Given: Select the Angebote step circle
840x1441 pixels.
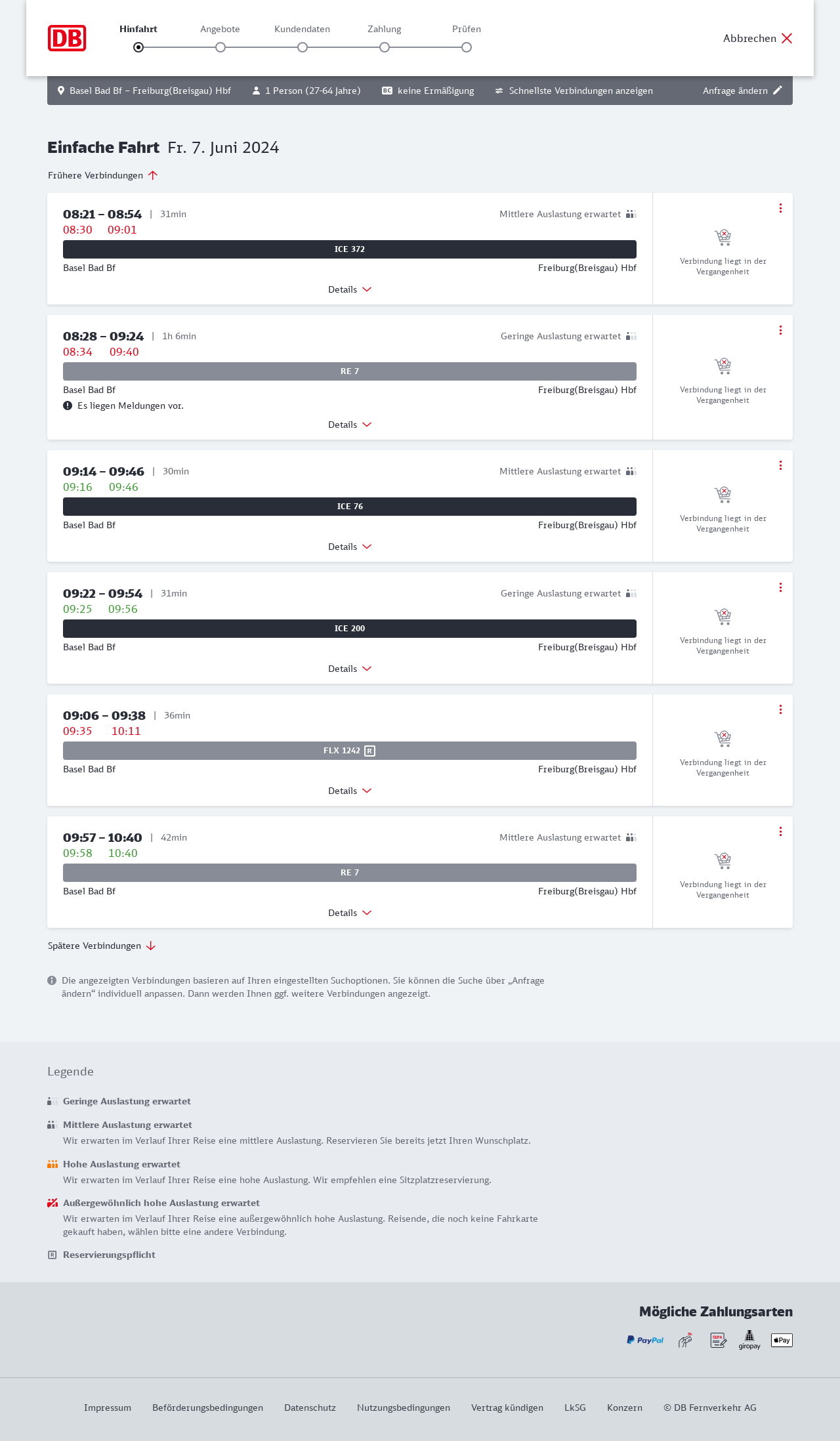Looking at the screenshot, I should click(x=220, y=47).
